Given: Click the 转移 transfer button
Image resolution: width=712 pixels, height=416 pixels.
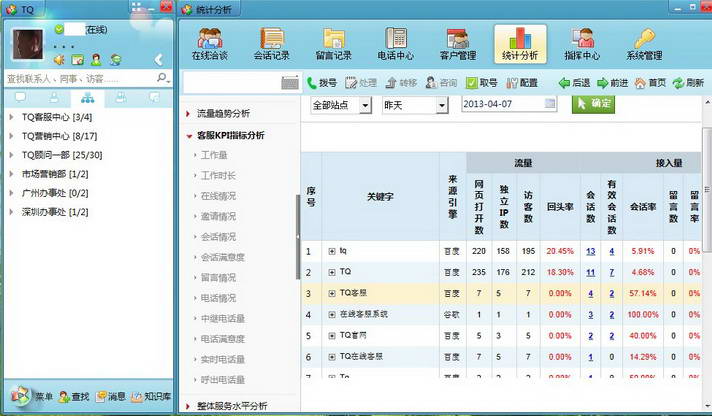Looking at the screenshot, I should [401, 83].
